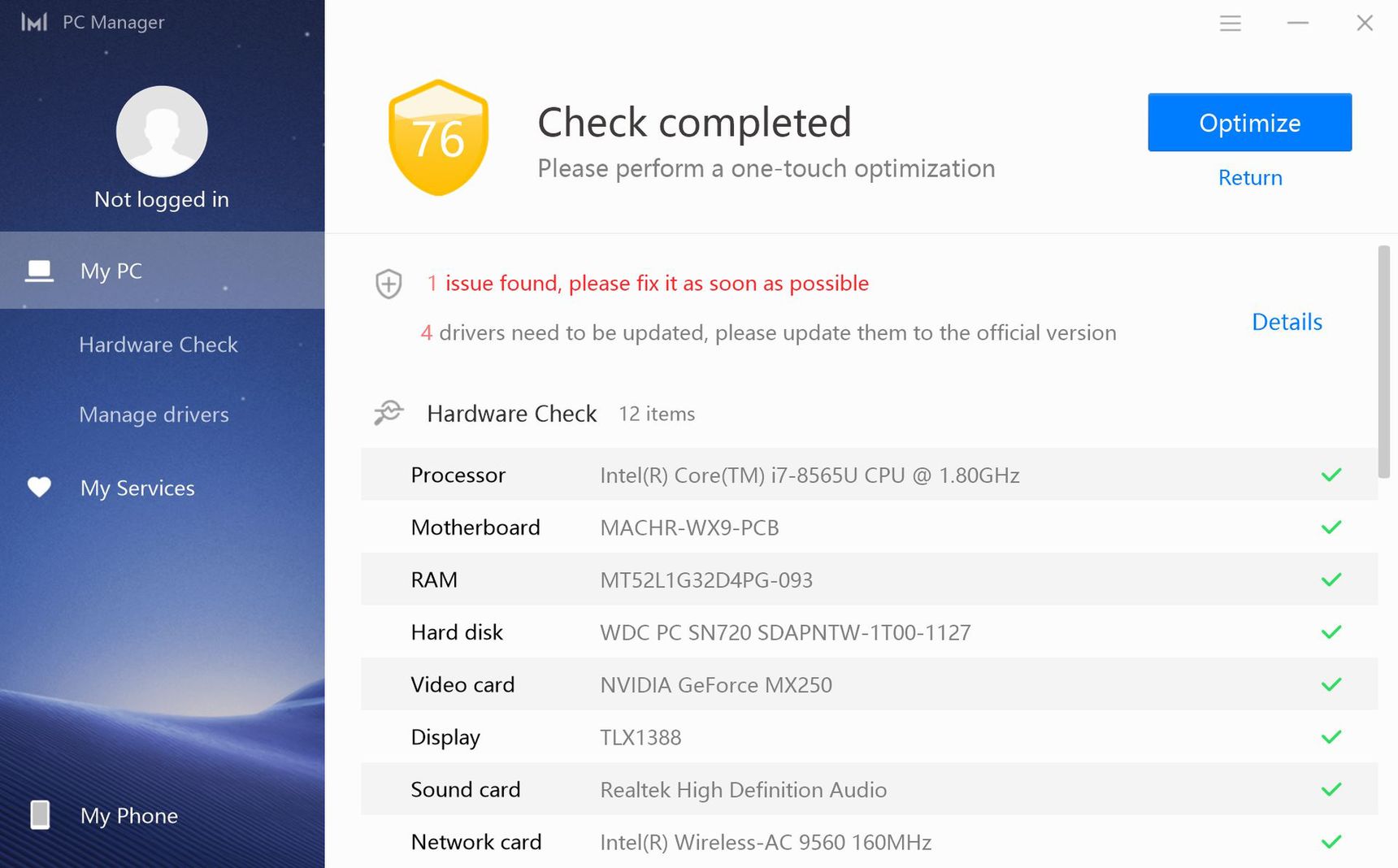Open My Phone in the sidebar
The image size is (1398, 868).
[x=128, y=815]
